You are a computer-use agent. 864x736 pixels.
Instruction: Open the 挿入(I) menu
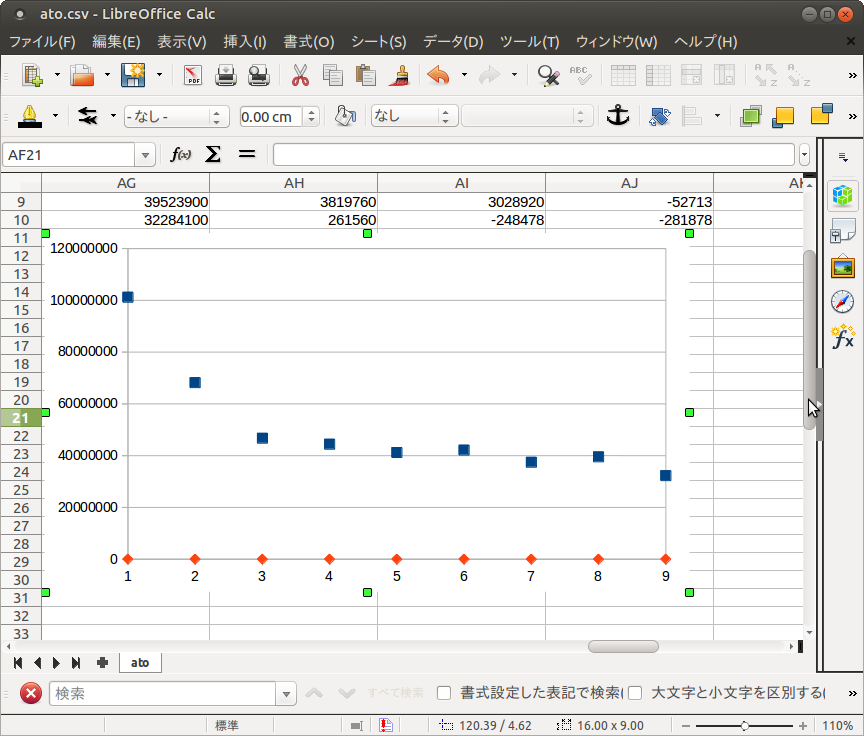[x=245, y=42]
